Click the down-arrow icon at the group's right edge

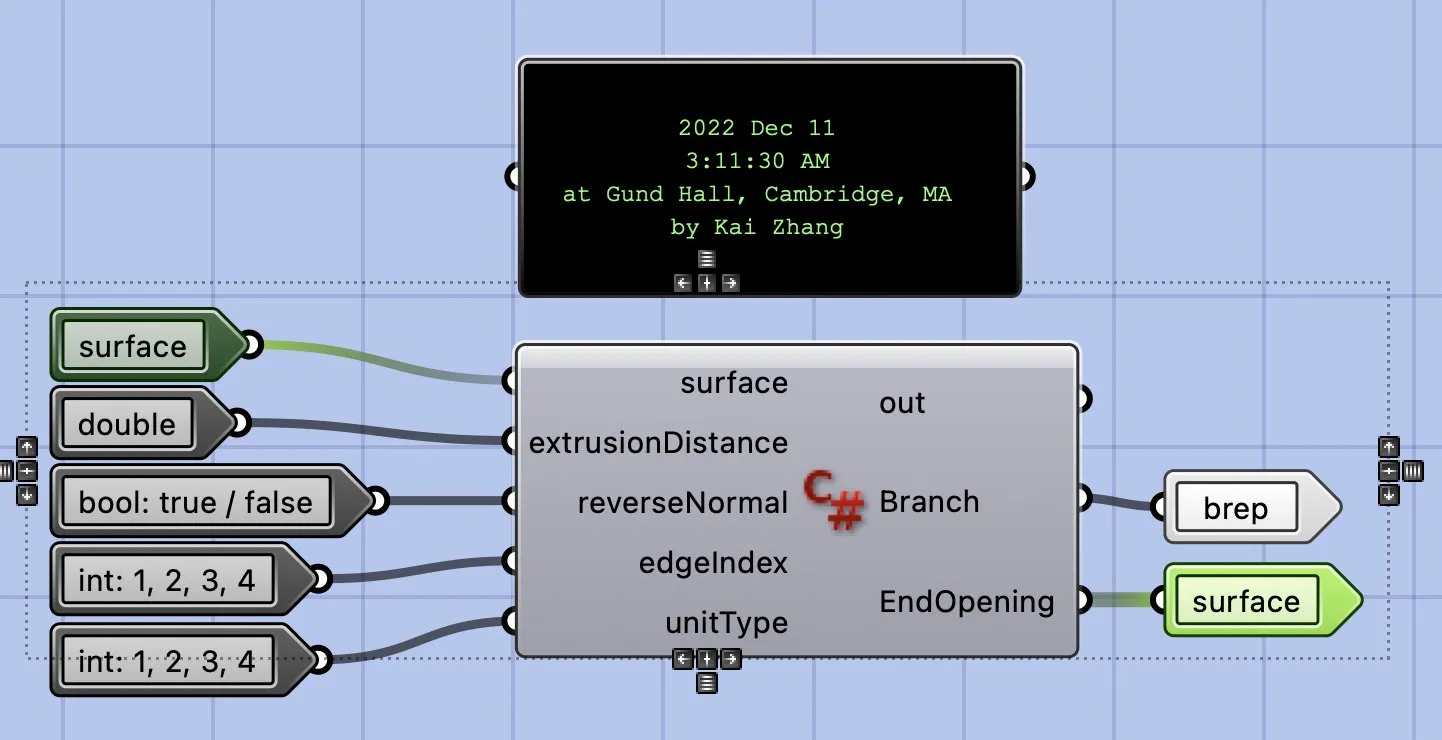(x=1388, y=494)
